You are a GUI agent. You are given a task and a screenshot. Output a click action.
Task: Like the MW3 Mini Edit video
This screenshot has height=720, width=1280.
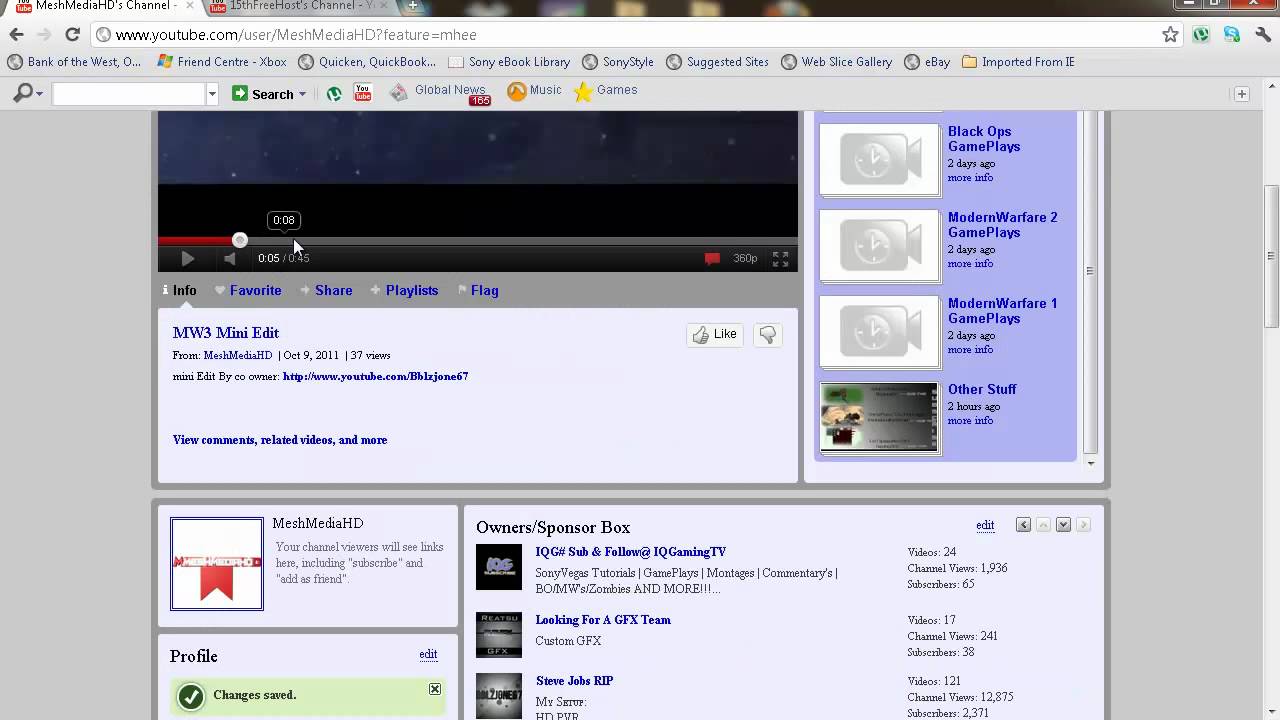[x=715, y=334]
